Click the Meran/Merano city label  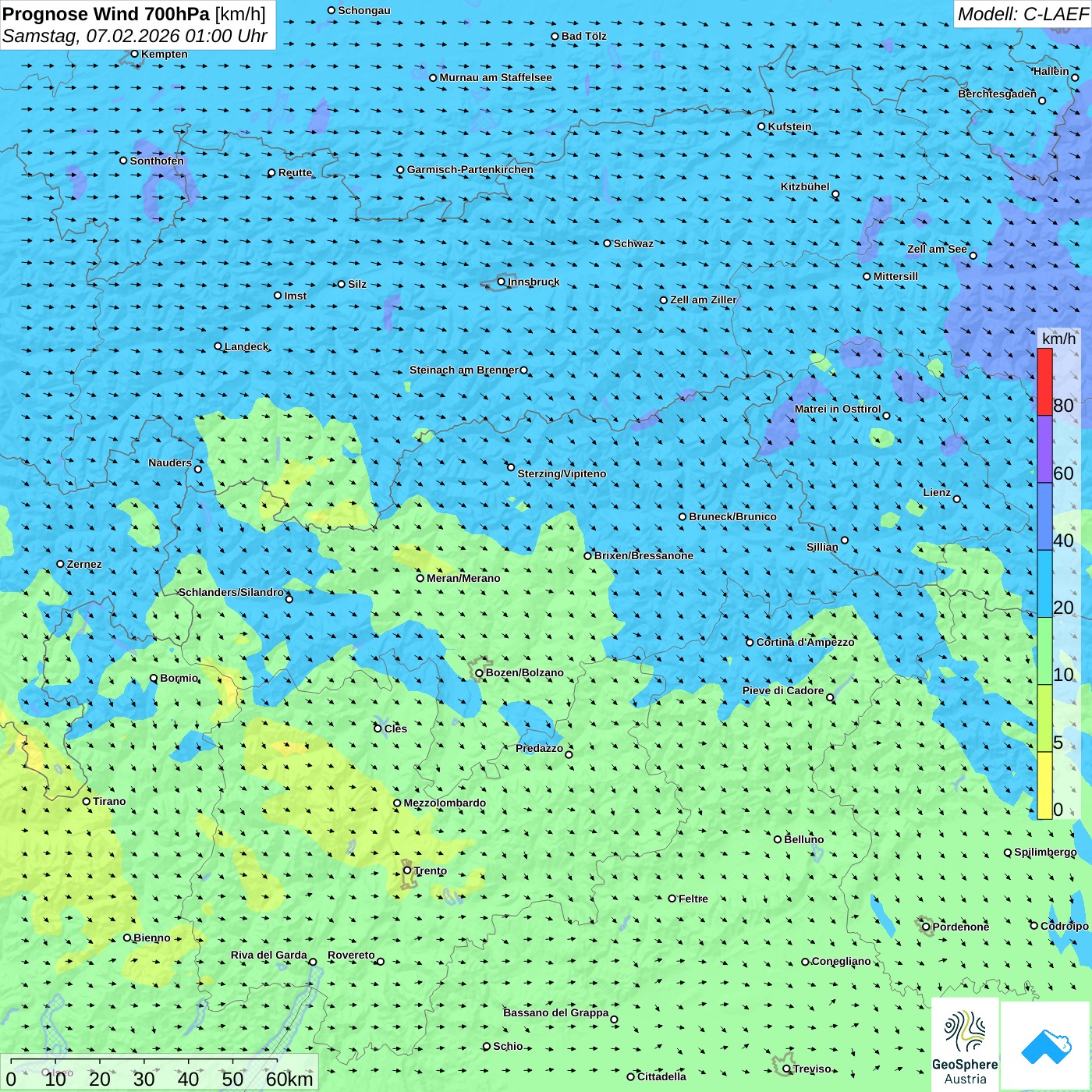tap(463, 578)
